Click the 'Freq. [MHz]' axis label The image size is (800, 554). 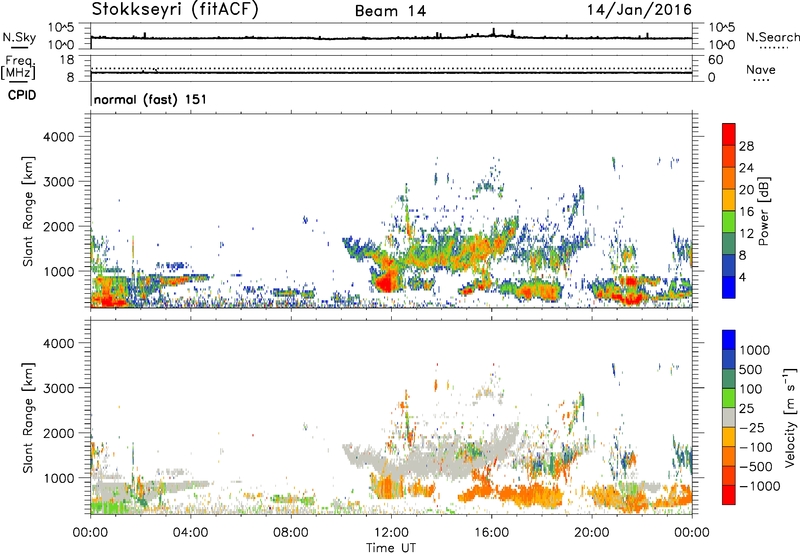coord(18,68)
